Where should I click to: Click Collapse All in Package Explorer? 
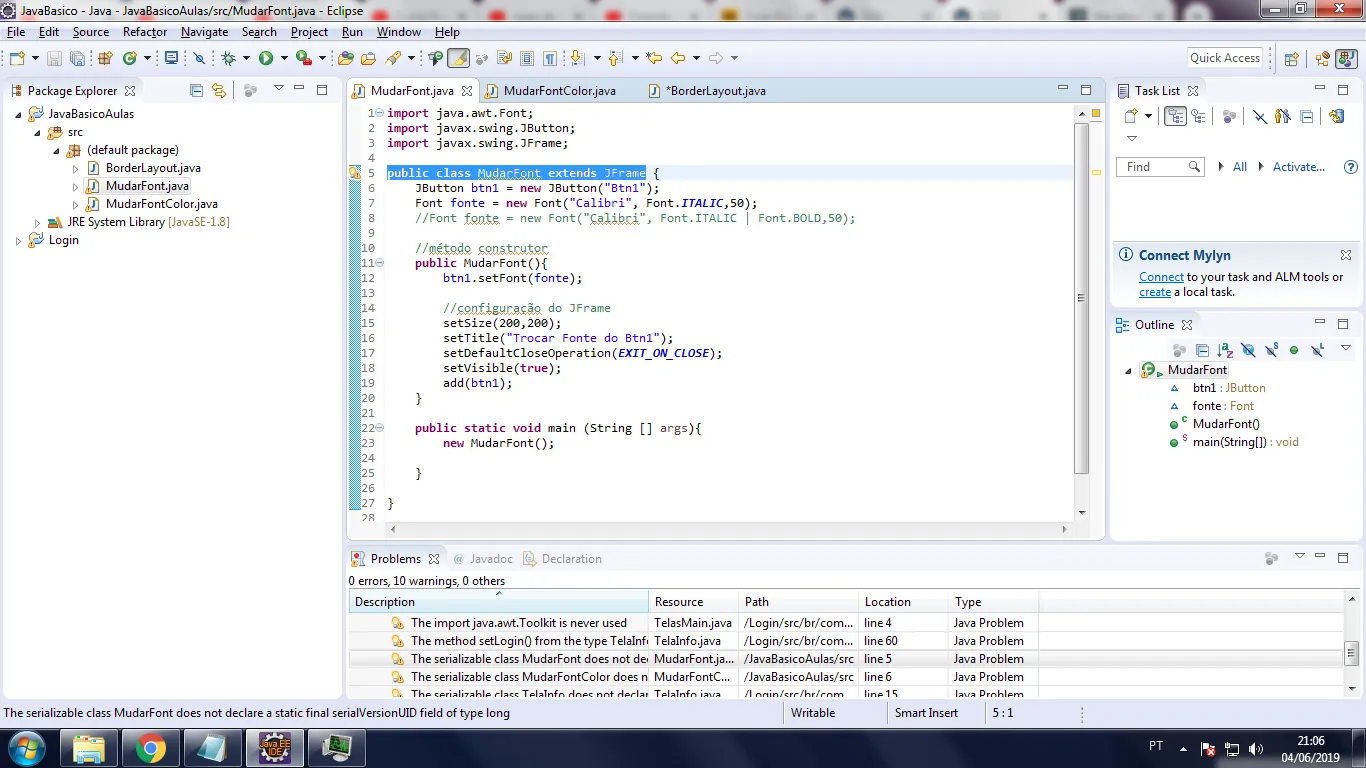point(196,90)
